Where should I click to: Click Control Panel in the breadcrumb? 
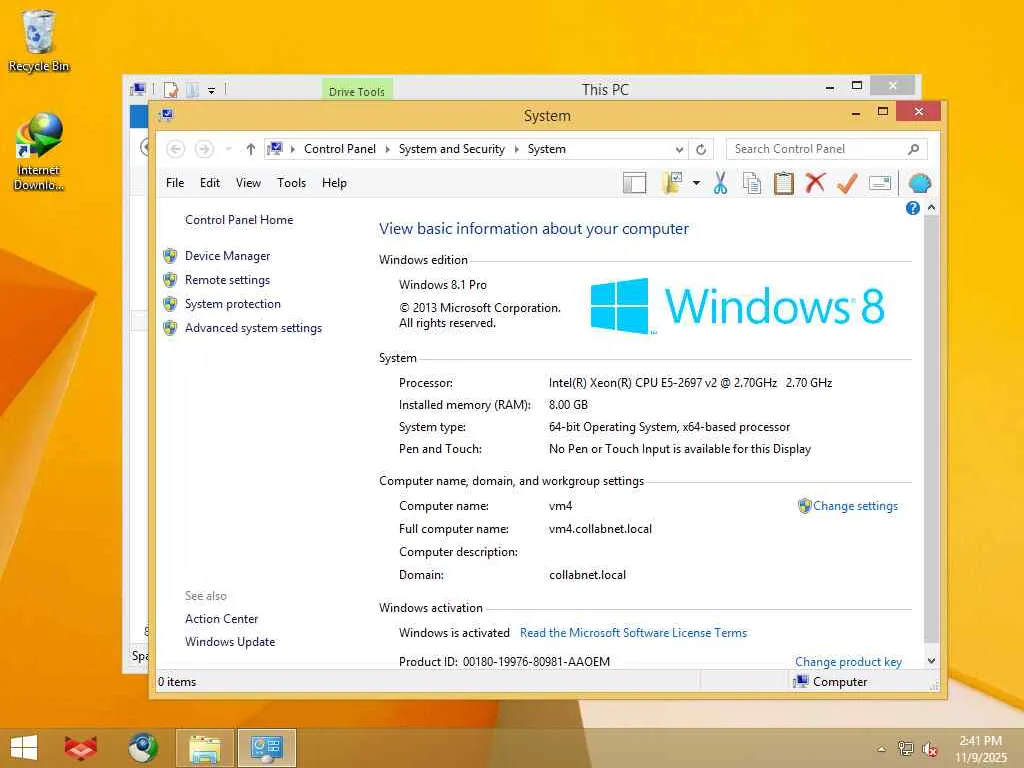pos(340,149)
